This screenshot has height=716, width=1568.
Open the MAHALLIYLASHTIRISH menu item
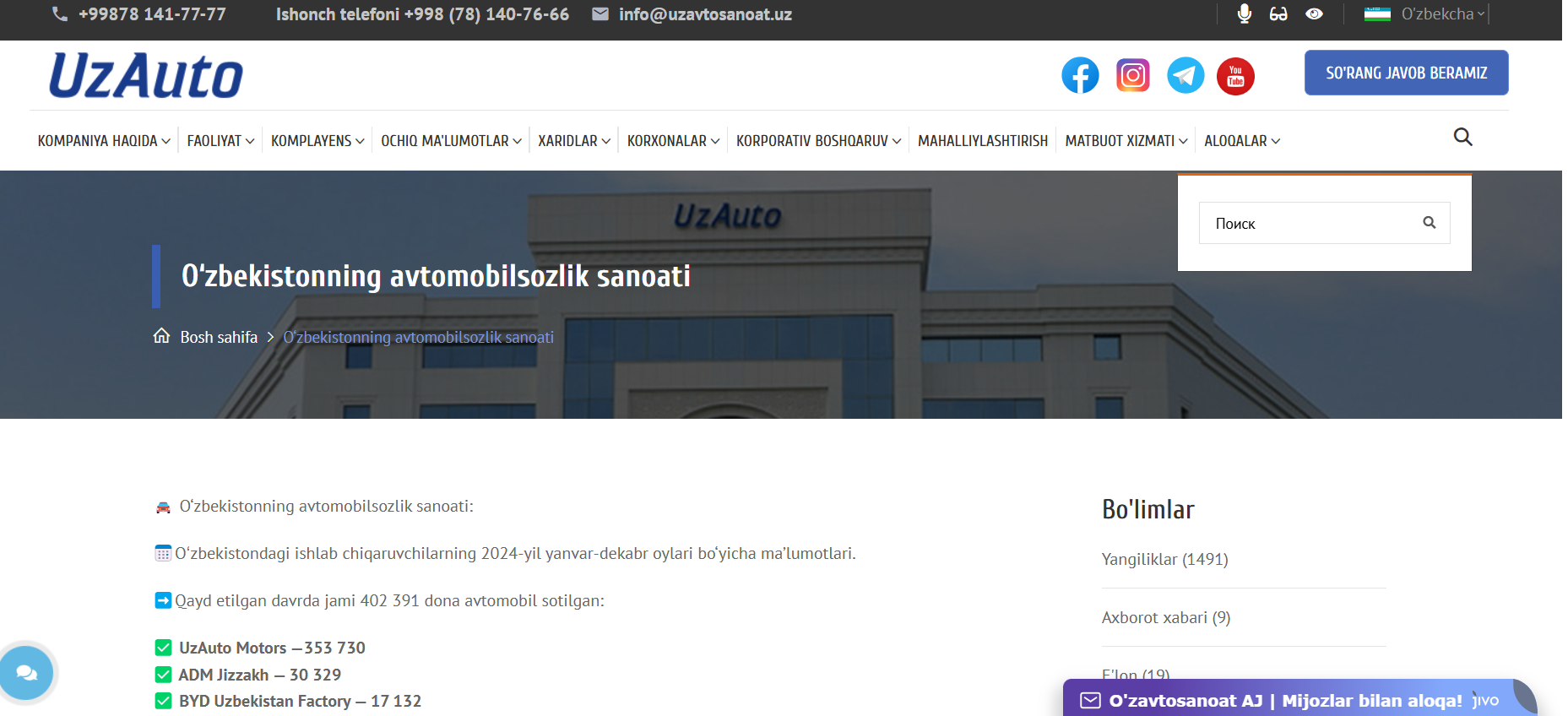pyautogui.click(x=983, y=141)
